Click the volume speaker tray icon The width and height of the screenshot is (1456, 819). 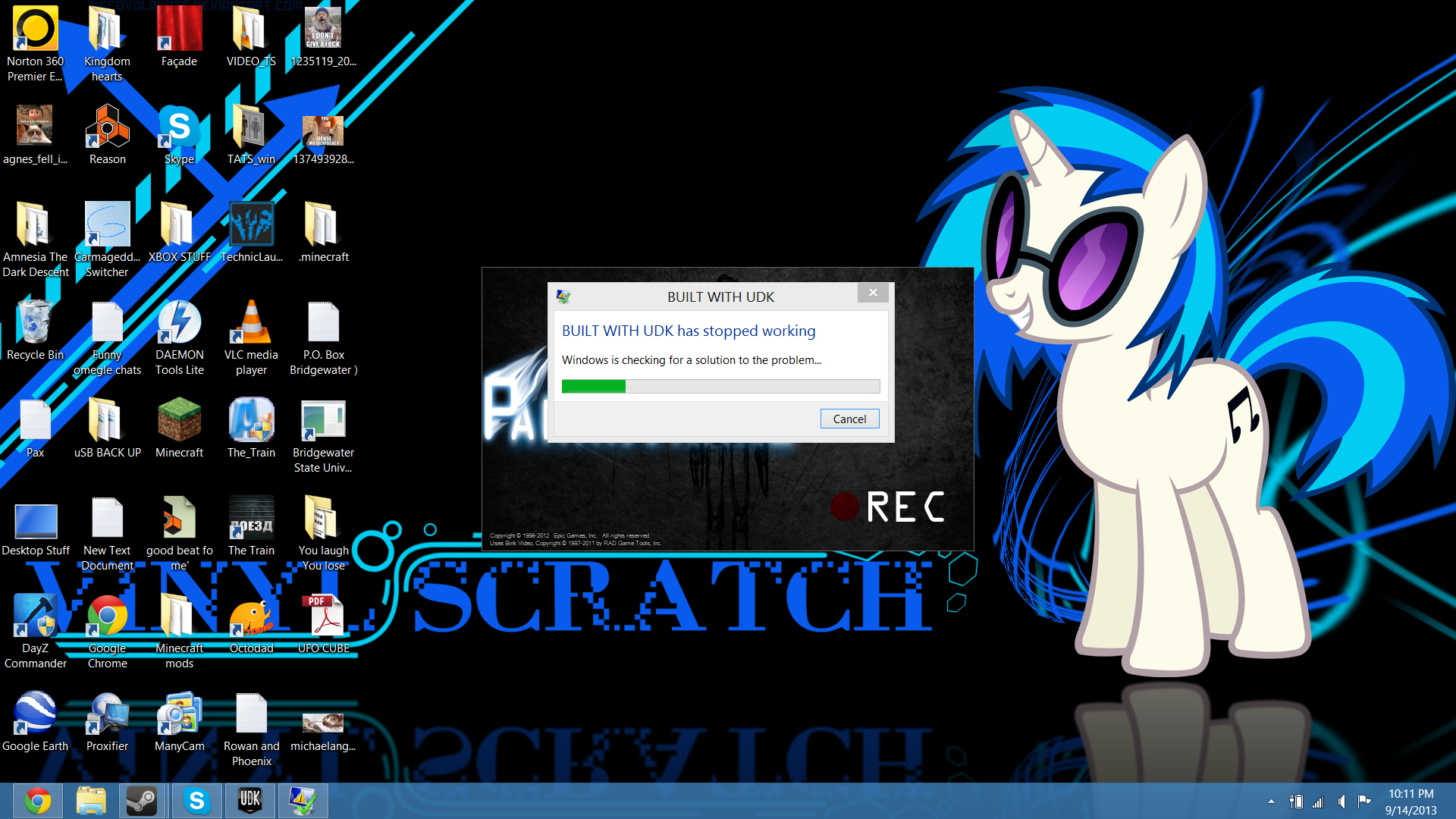1341,802
